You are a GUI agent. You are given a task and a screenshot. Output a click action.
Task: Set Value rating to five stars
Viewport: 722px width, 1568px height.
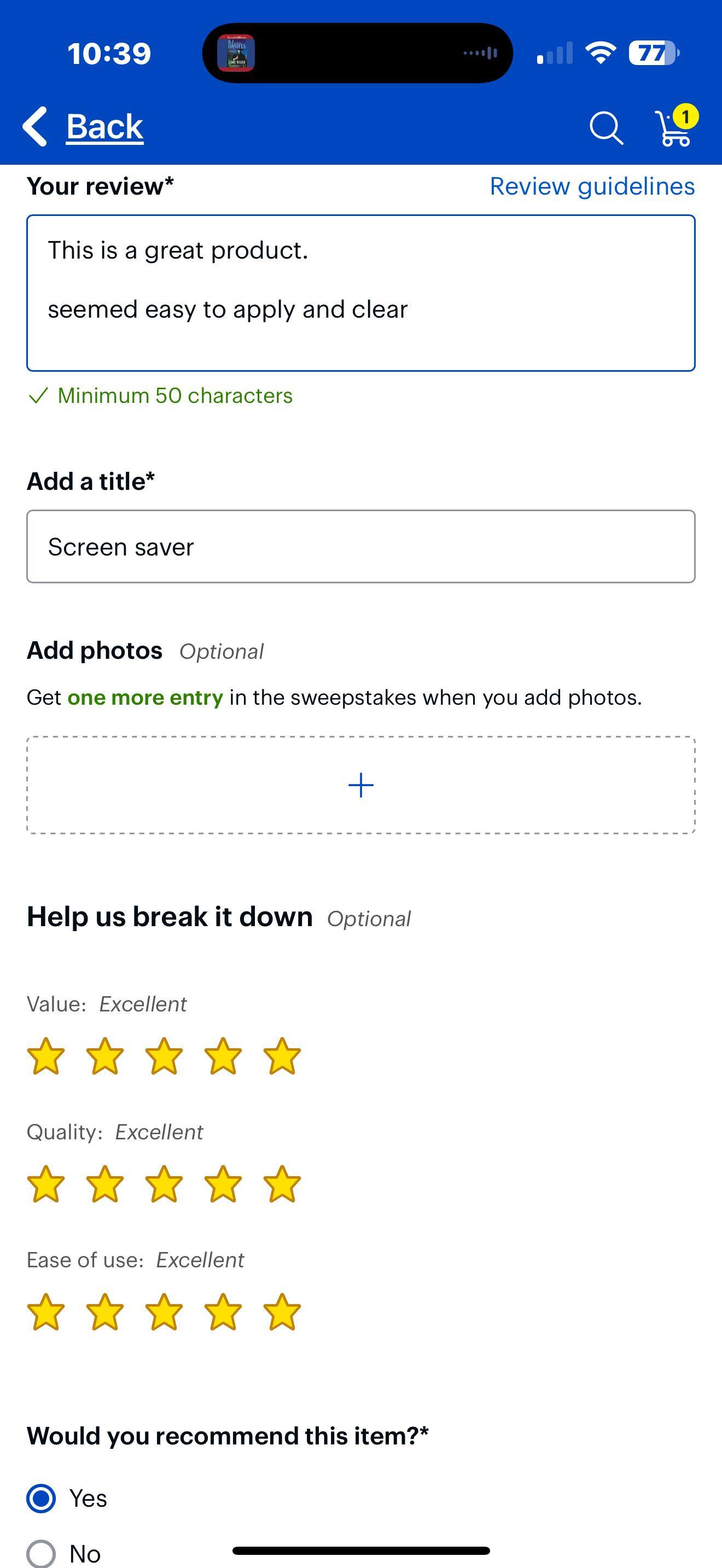pyautogui.click(x=281, y=1056)
